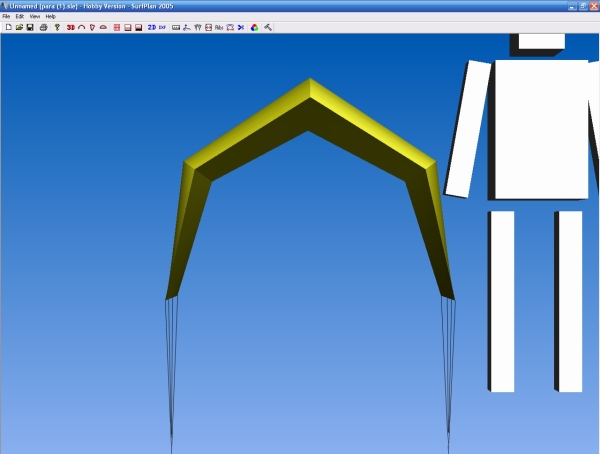Click the yellow kite canopy model
600x454 pixels.
pyautogui.click(x=310, y=112)
